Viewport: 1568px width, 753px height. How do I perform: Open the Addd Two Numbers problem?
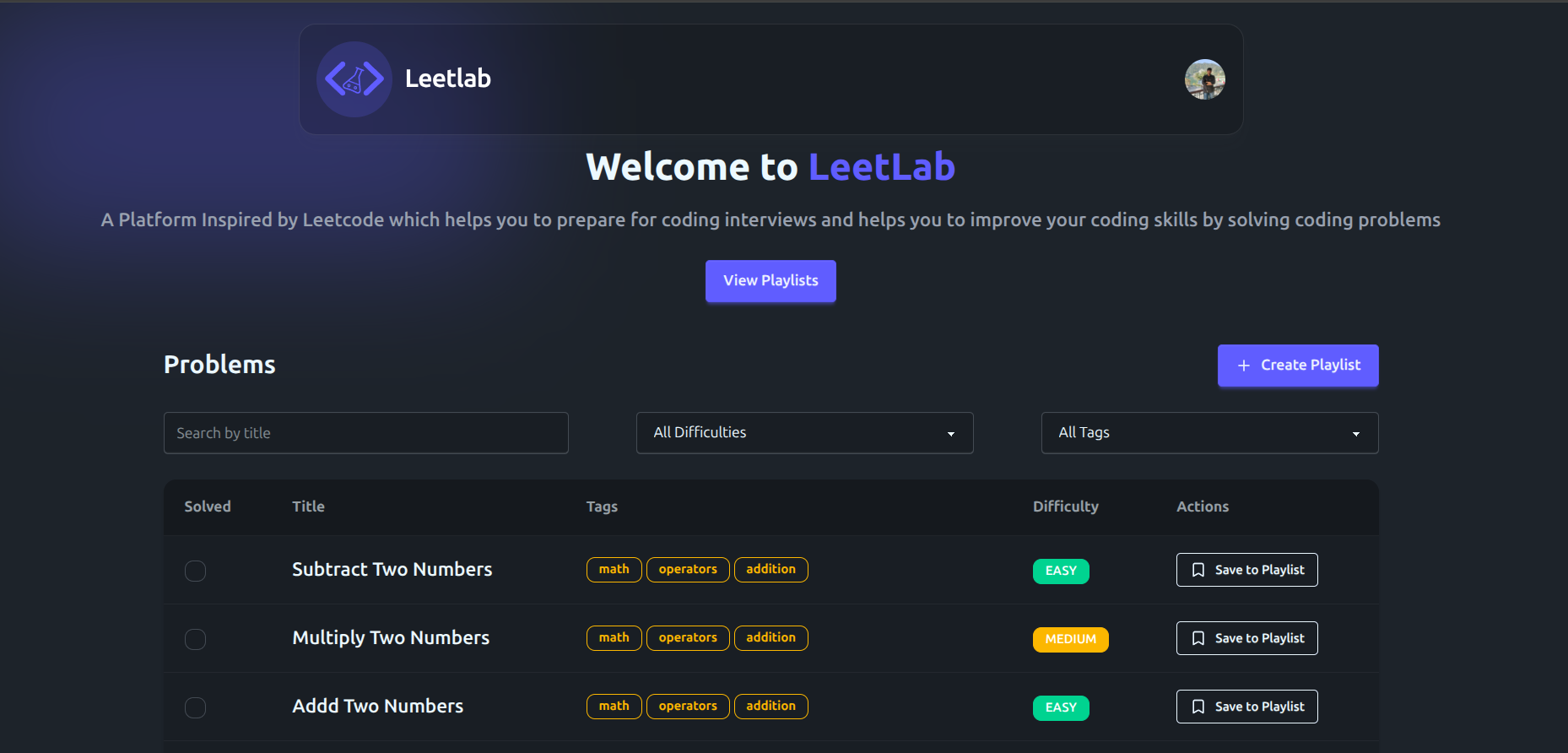click(378, 707)
